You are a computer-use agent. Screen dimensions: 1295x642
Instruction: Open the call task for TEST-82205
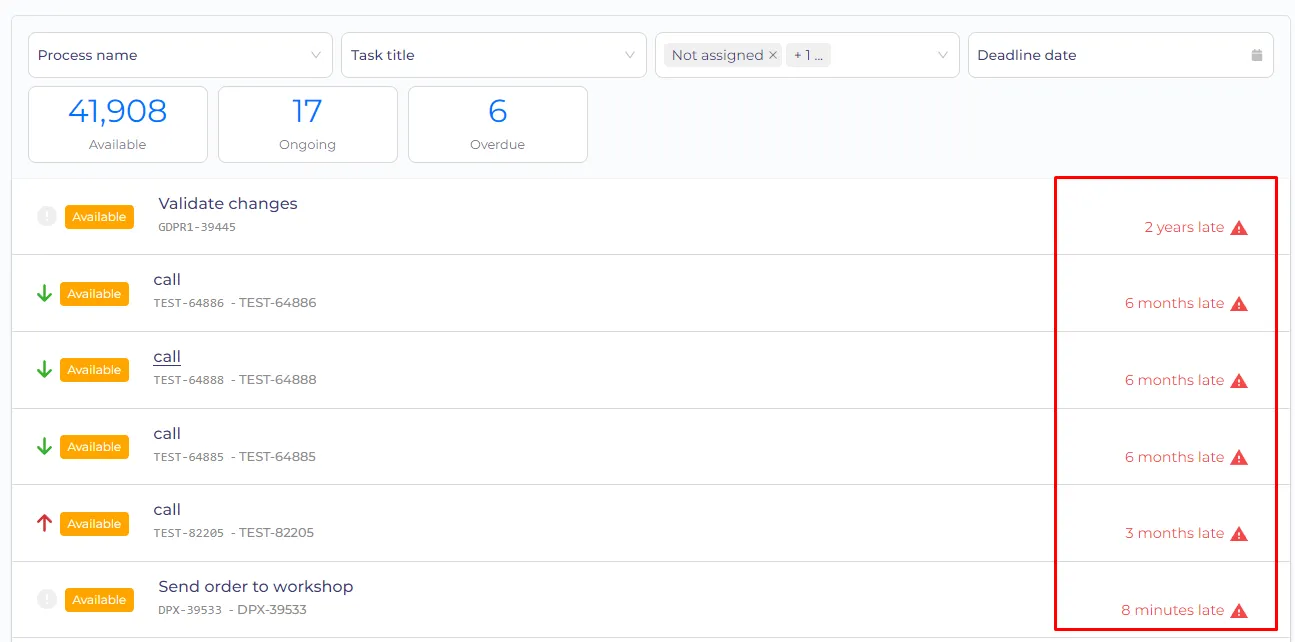tap(167, 510)
